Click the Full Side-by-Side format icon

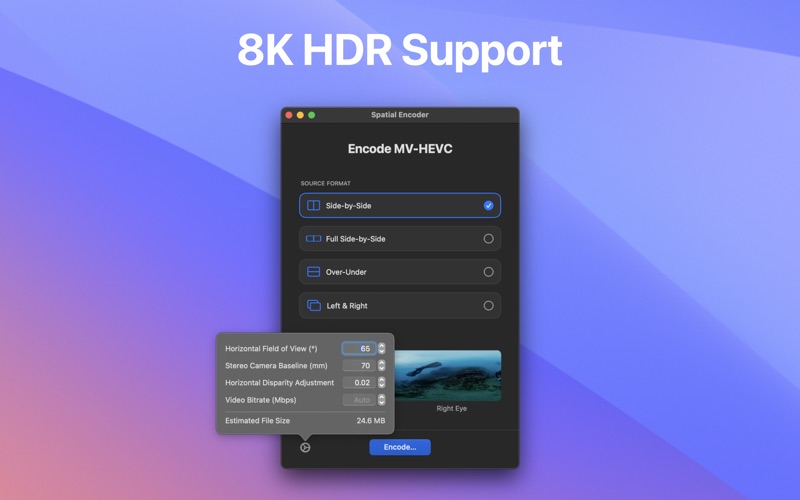(x=313, y=239)
